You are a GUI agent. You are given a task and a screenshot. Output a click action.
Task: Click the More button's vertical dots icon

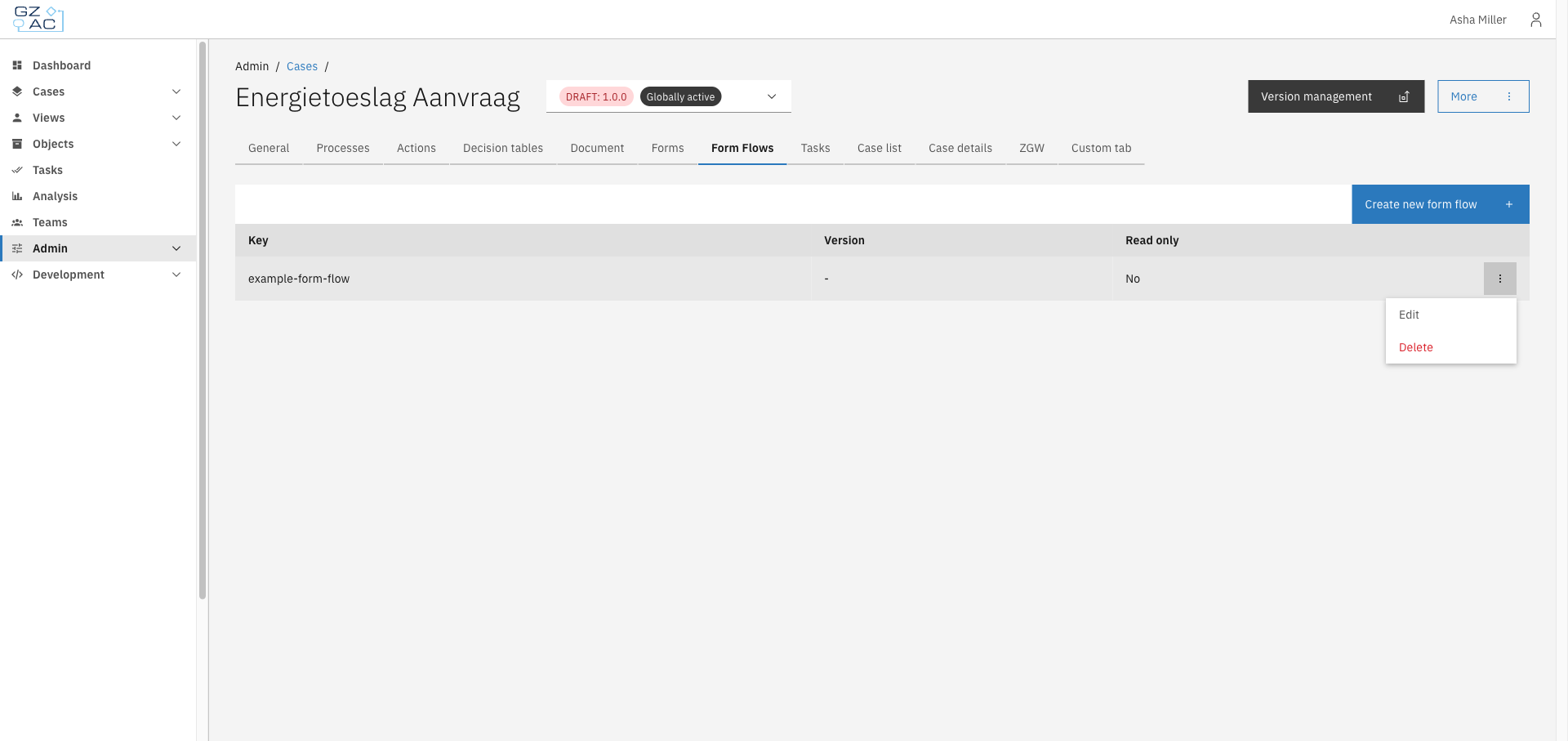(x=1509, y=96)
